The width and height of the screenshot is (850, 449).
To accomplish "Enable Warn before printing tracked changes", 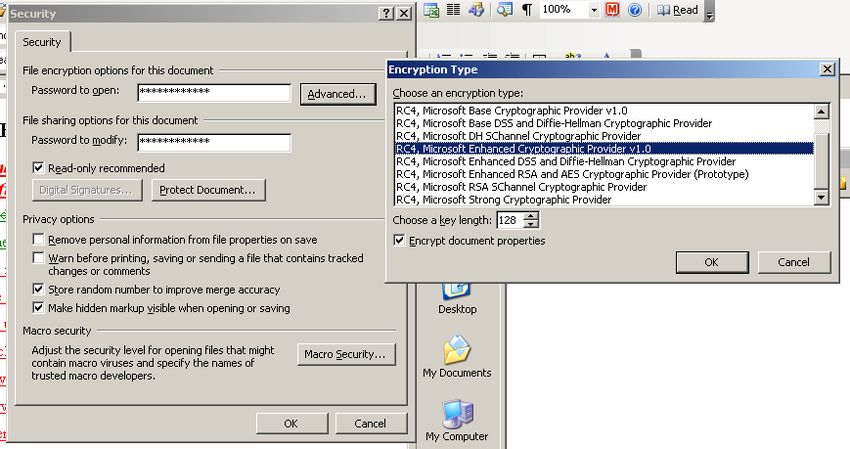I will click(x=38, y=258).
